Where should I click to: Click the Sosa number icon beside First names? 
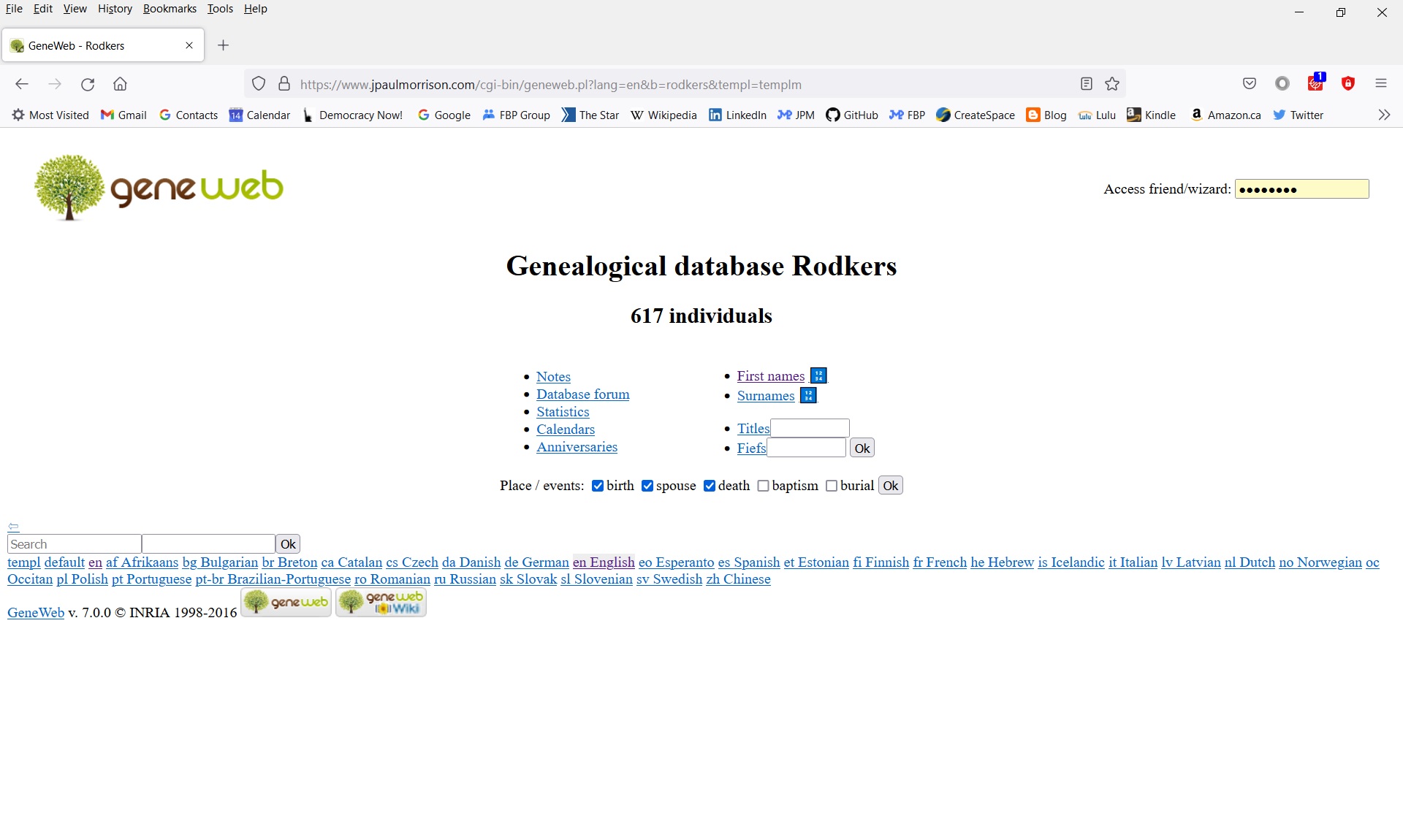click(819, 375)
